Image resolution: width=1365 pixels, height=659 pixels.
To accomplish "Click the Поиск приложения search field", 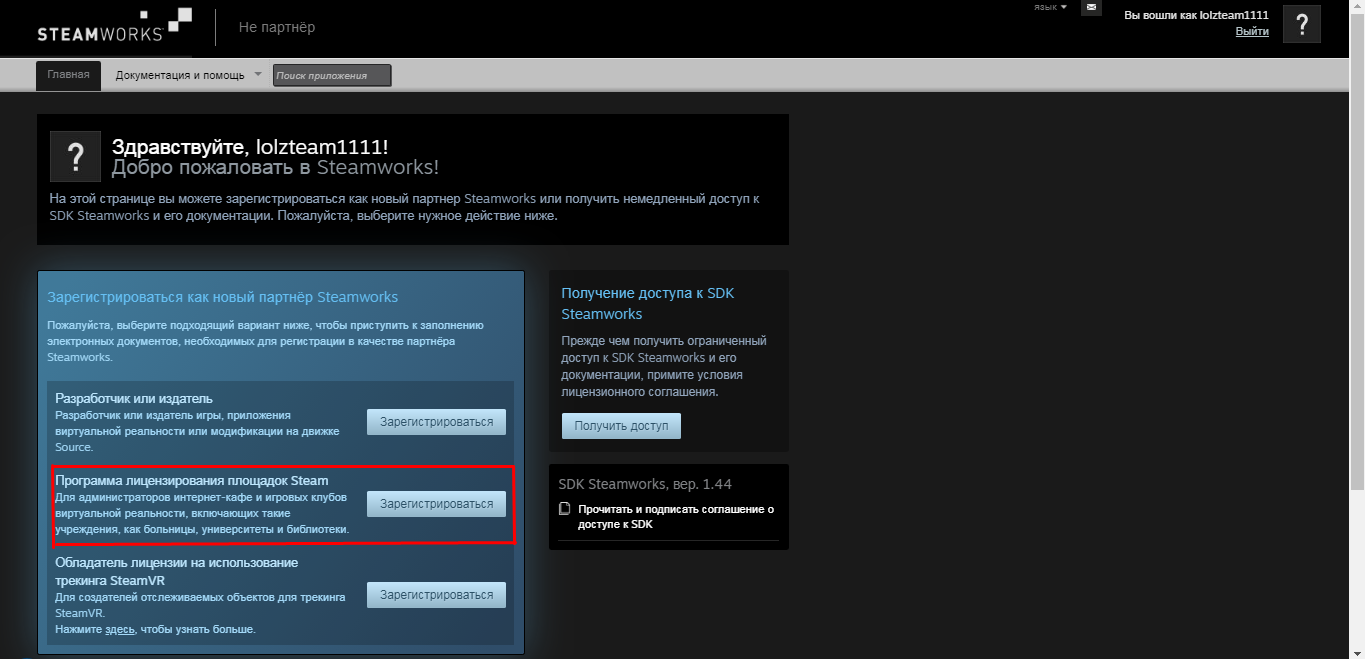I will click(332, 75).
